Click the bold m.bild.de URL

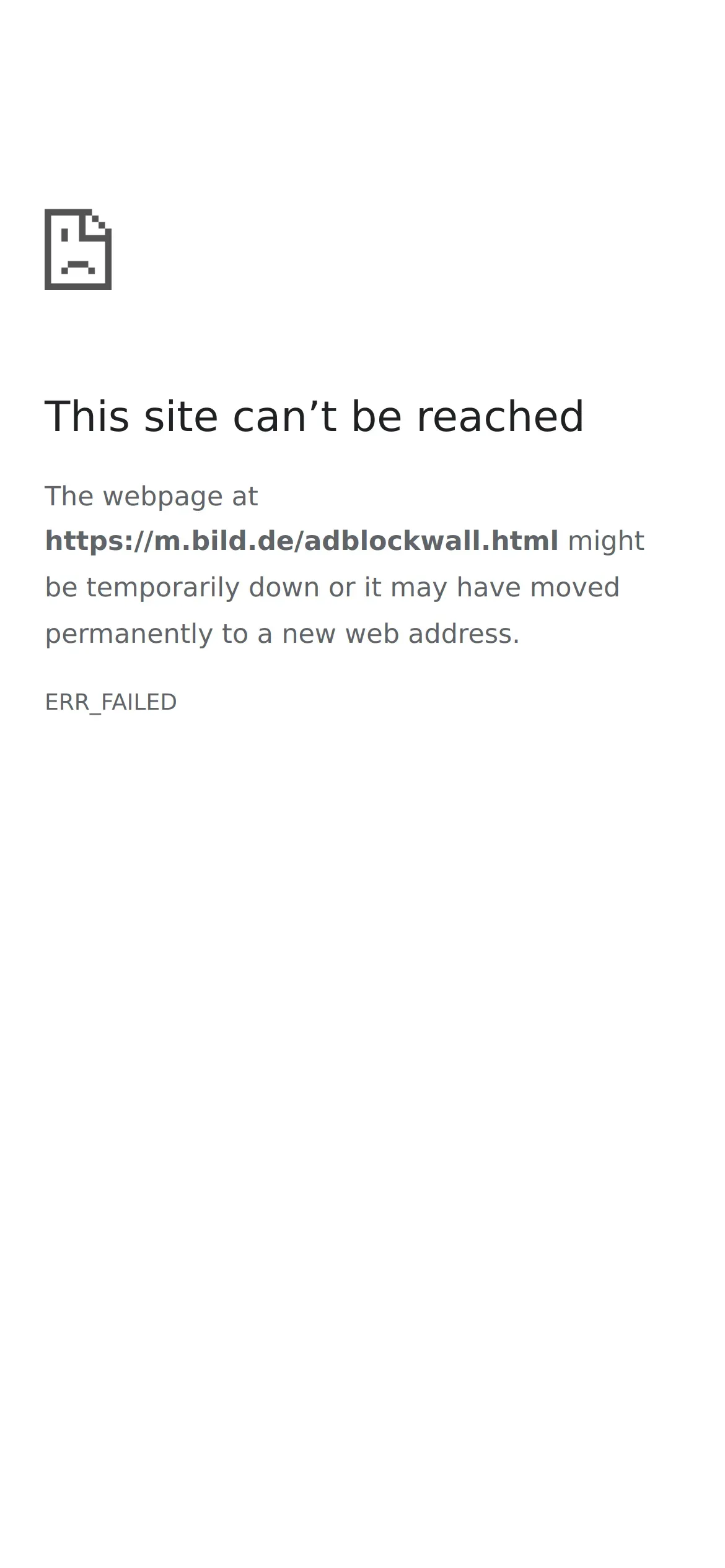302,541
